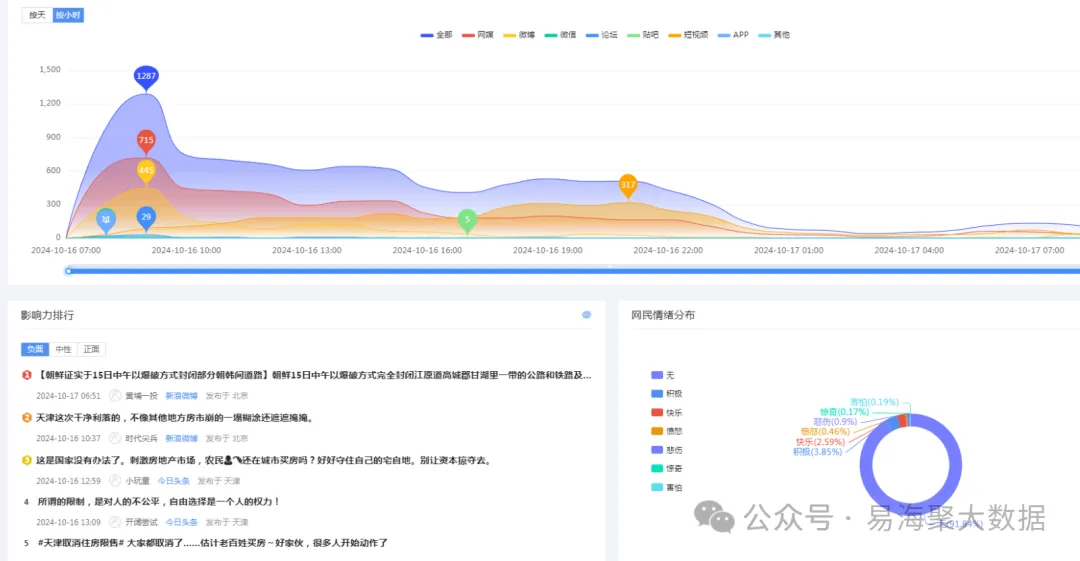
Task: Toggle the 微信 legend entry
Action: tap(561, 34)
